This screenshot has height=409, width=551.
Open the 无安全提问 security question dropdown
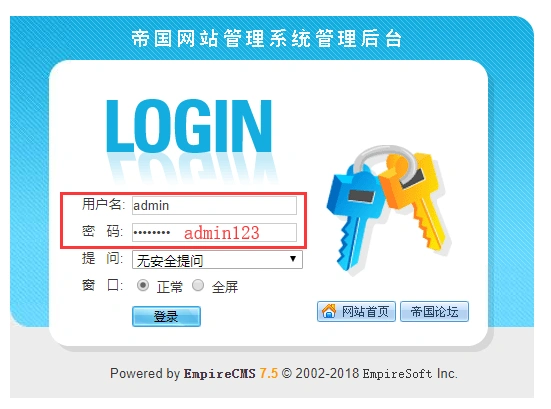point(217,260)
